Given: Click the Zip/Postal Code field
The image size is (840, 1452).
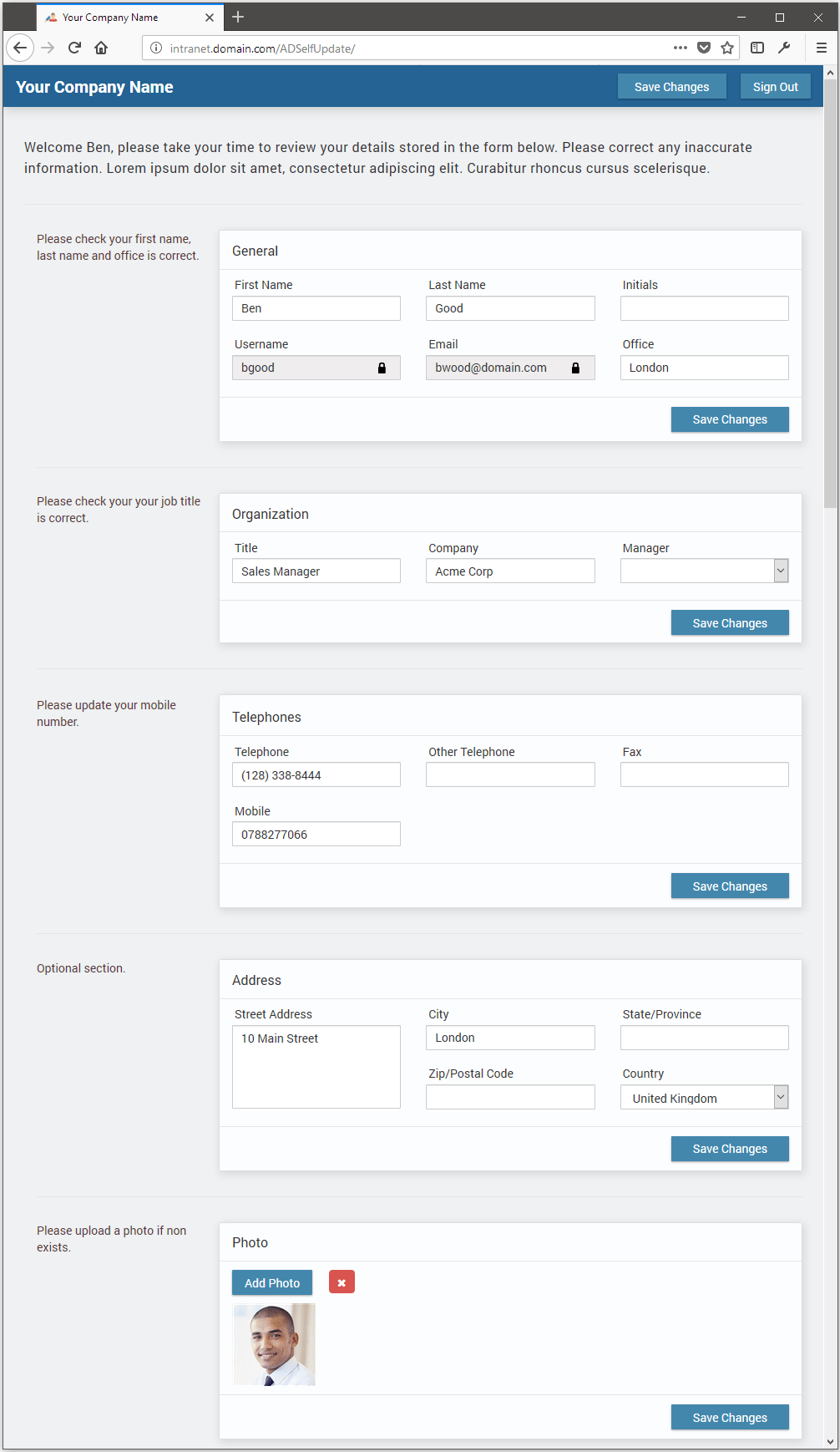Looking at the screenshot, I should tap(510, 1097).
